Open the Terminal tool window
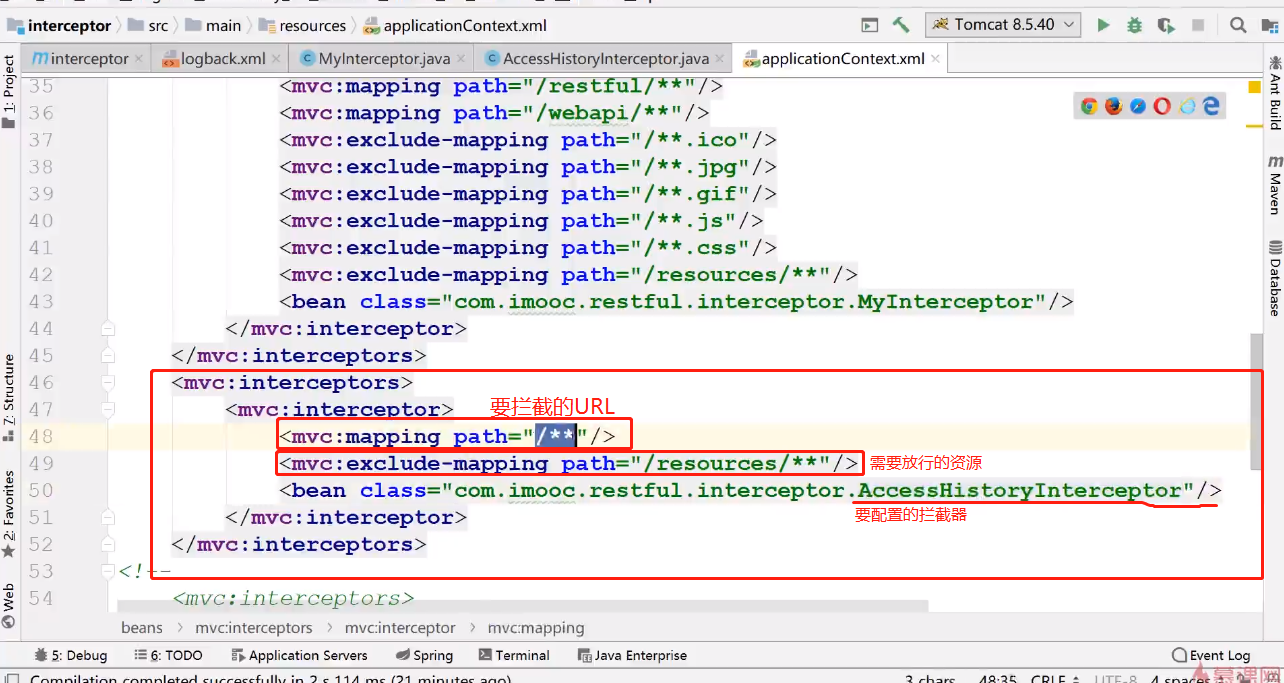1284x683 pixels. pyautogui.click(x=514, y=655)
